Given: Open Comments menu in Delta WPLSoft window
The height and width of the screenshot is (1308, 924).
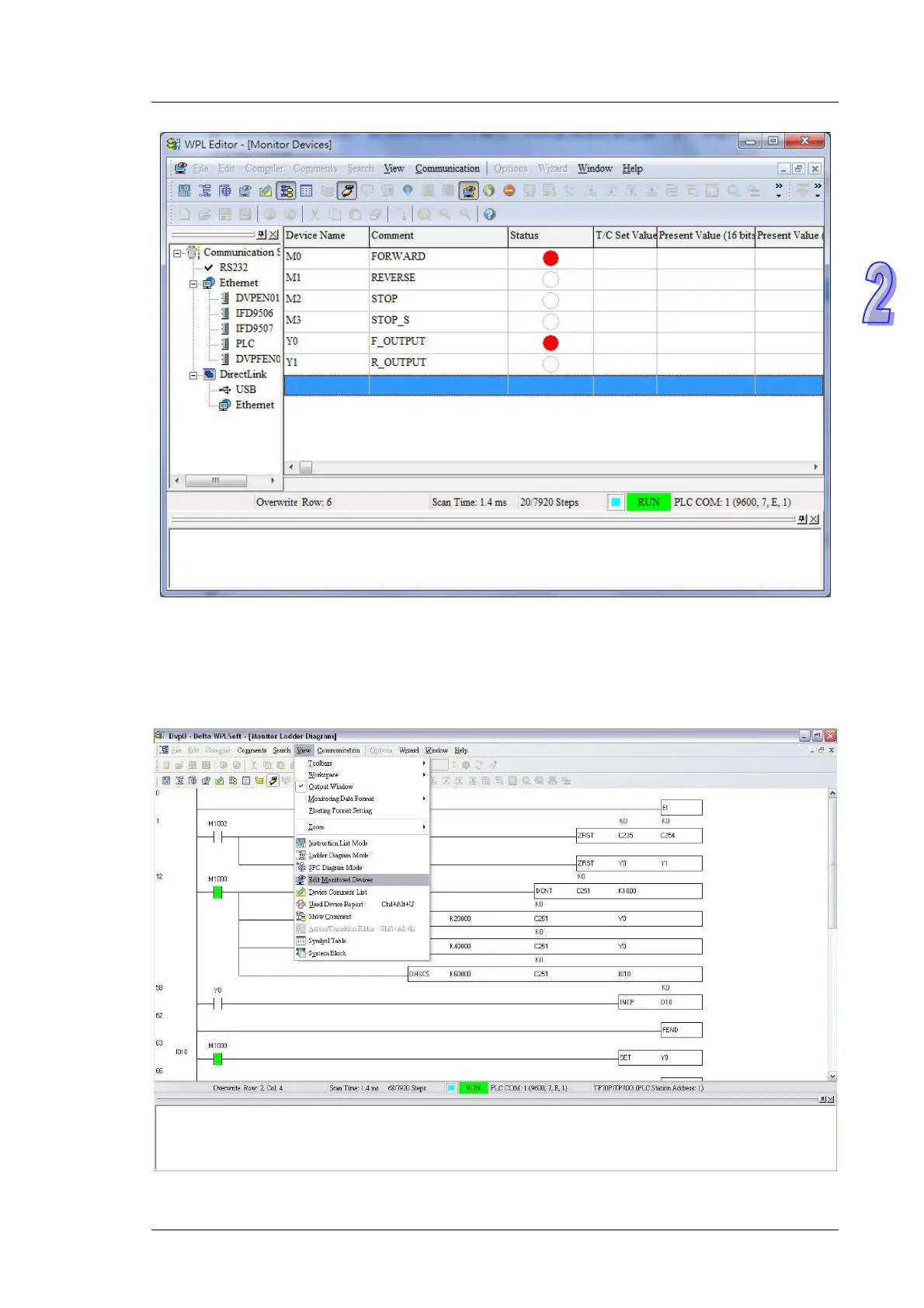Looking at the screenshot, I should pos(252,750).
